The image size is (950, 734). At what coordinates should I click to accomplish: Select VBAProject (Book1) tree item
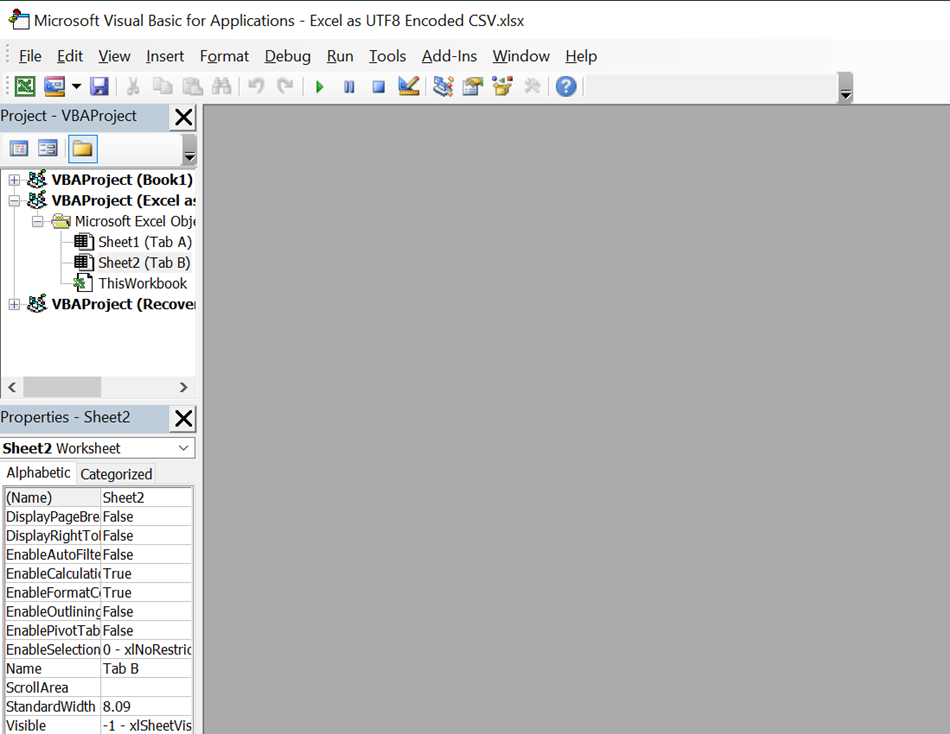122,180
